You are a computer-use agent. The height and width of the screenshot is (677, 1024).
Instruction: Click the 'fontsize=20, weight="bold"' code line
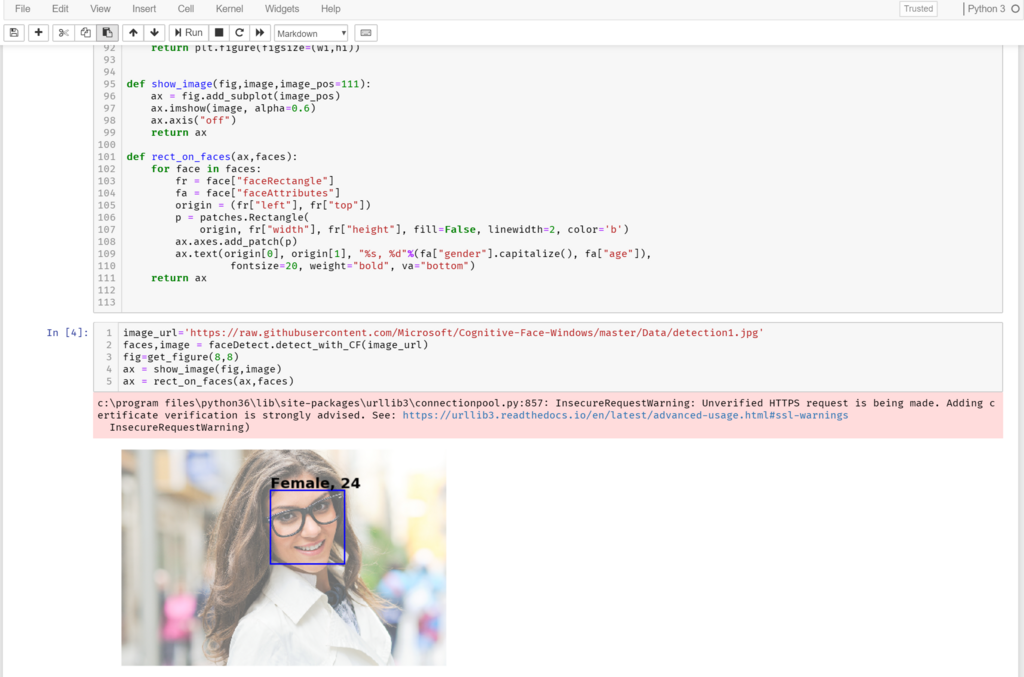coord(353,266)
